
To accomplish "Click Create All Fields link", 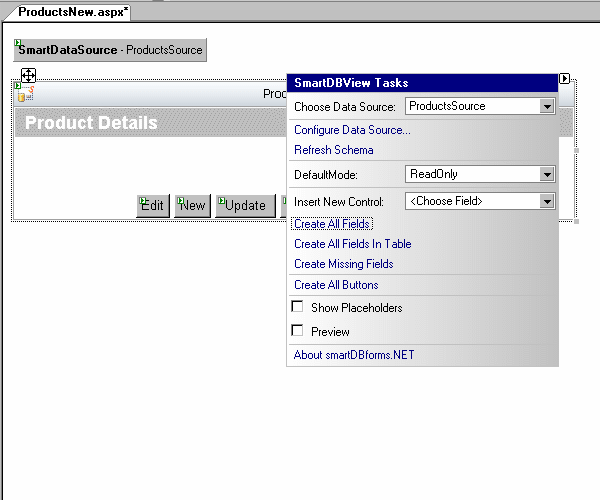I will [332, 224].
